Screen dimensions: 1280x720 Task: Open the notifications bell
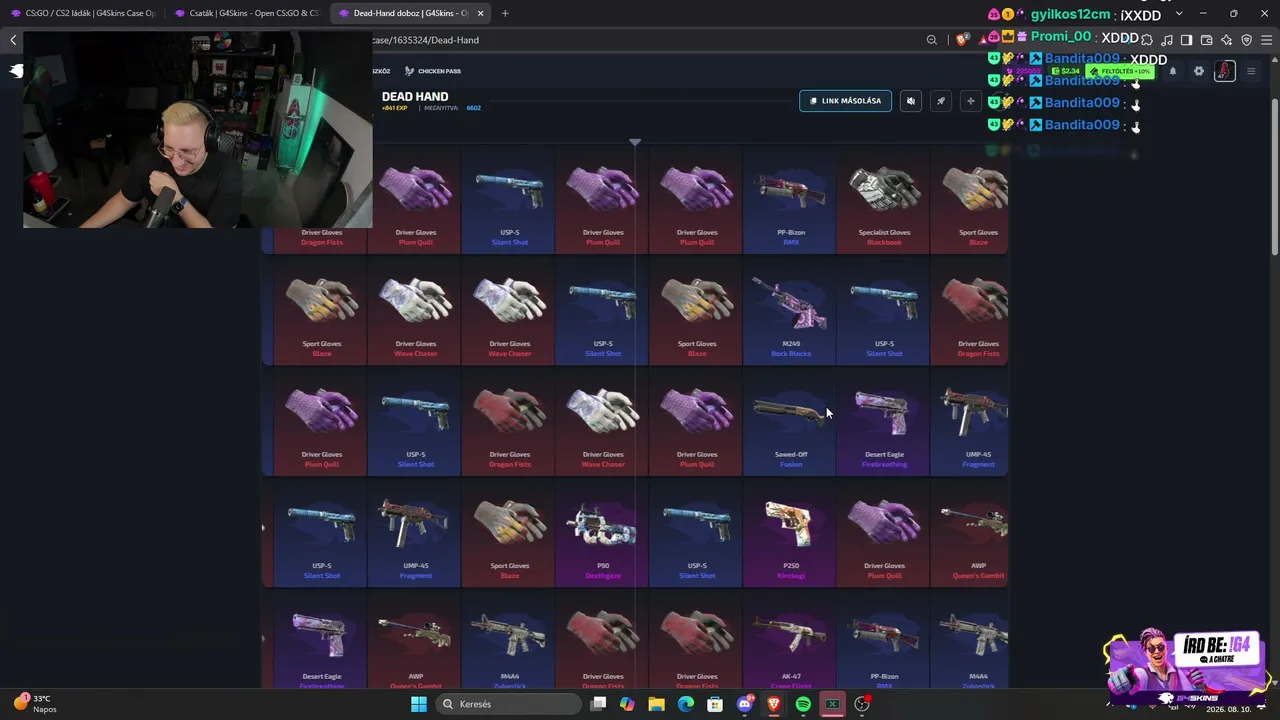1173,72
